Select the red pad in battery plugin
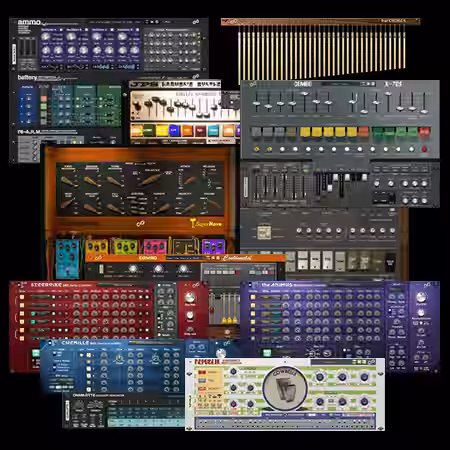This screenshot has height=450, width=450. (44, 99)
